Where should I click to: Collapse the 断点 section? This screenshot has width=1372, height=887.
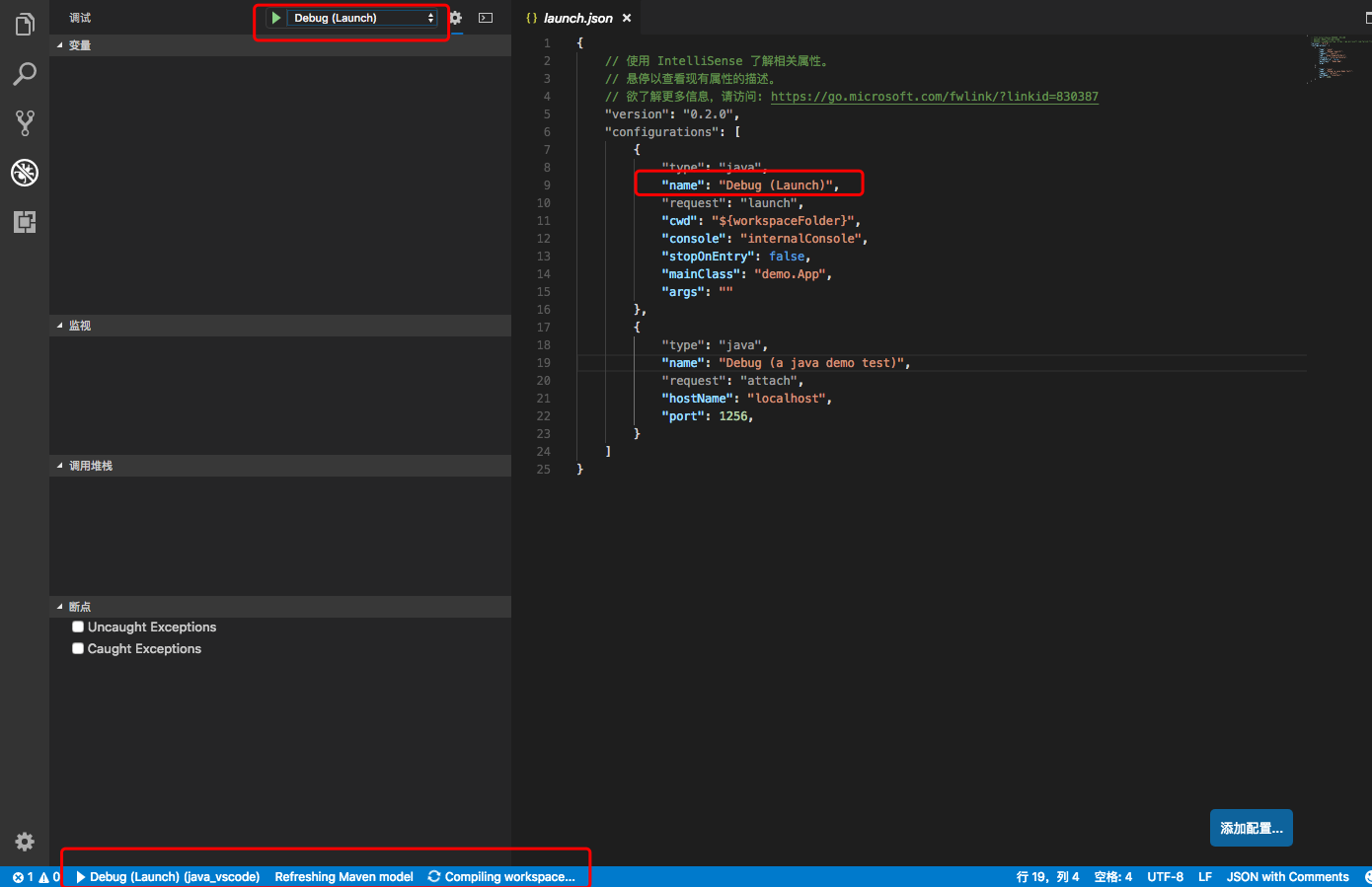[280, 607]
